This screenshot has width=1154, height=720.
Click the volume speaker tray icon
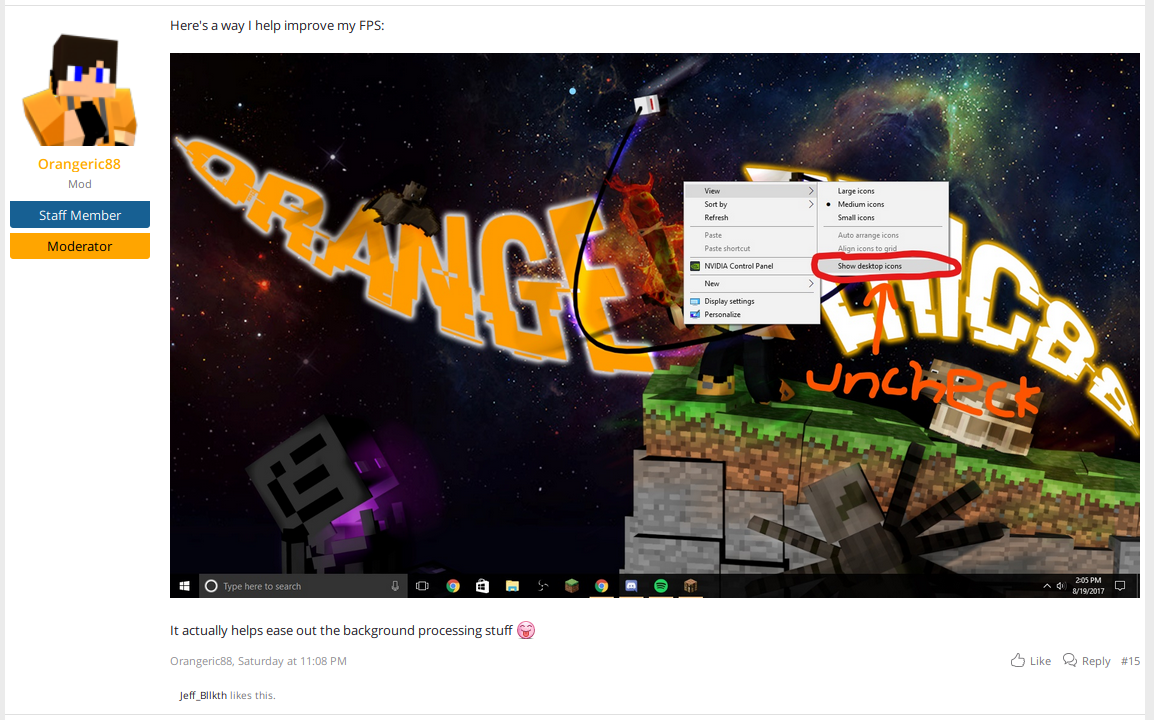point(1061,586)
